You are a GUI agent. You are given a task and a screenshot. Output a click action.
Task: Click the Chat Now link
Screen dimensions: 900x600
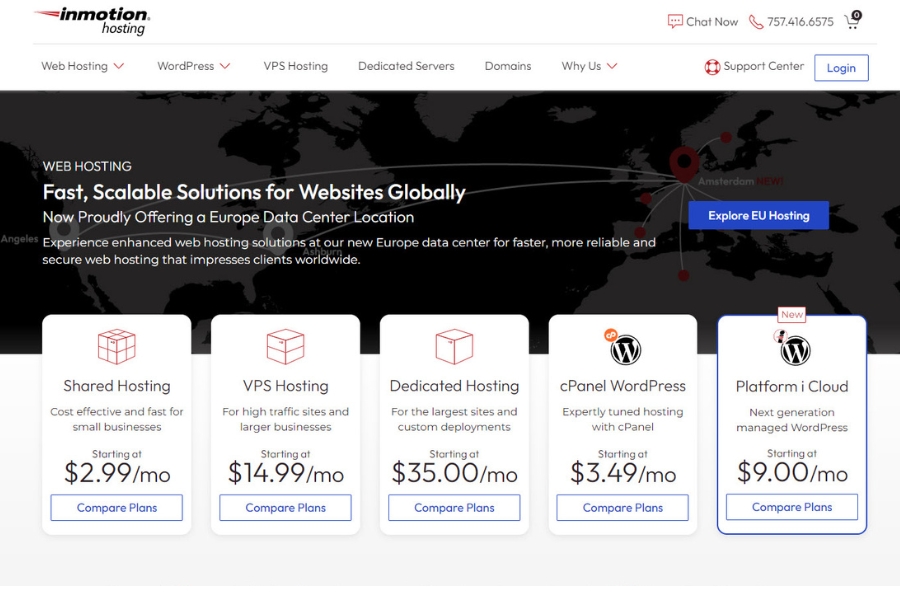712,22
